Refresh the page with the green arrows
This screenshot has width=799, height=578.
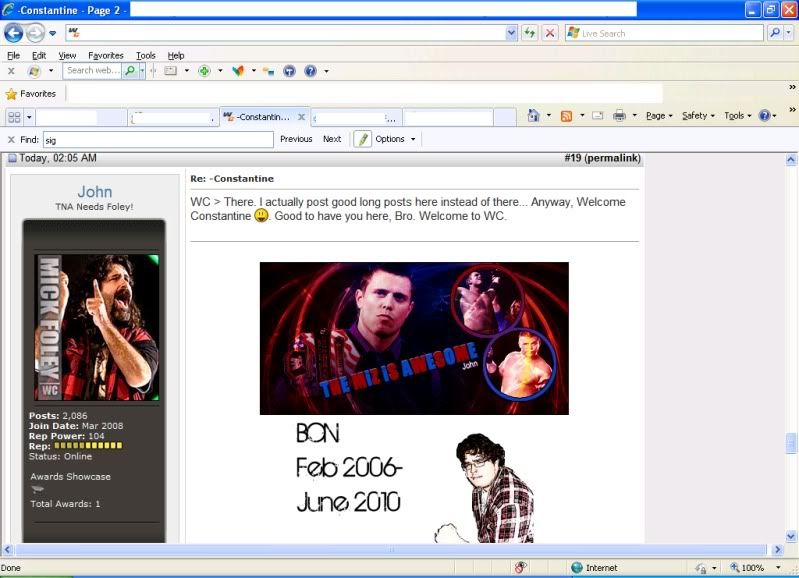(x=529, y=33)
